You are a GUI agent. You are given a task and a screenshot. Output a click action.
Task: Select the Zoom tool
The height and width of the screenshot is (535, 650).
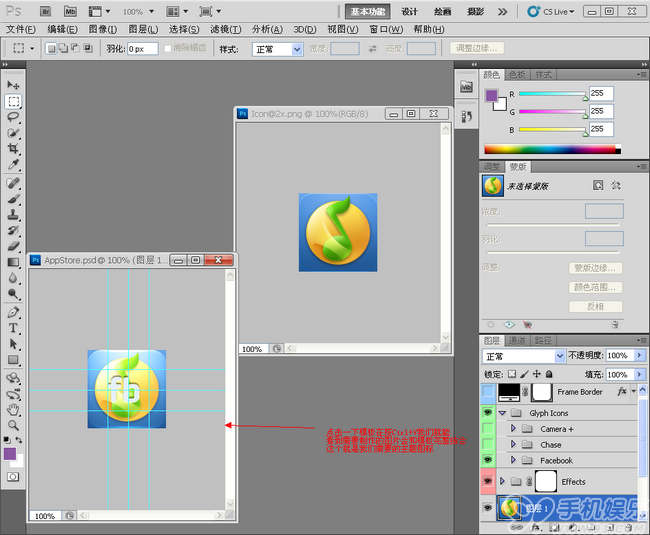tap(13, 425)
